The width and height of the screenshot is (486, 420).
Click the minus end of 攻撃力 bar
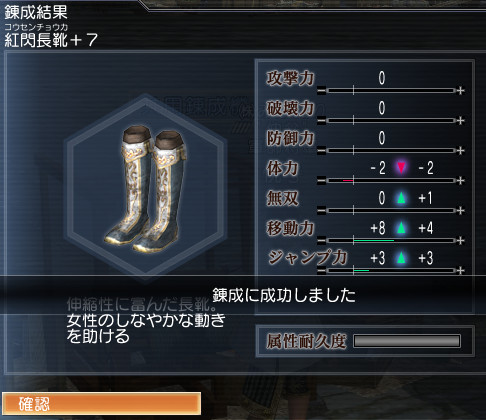[321, 91]
